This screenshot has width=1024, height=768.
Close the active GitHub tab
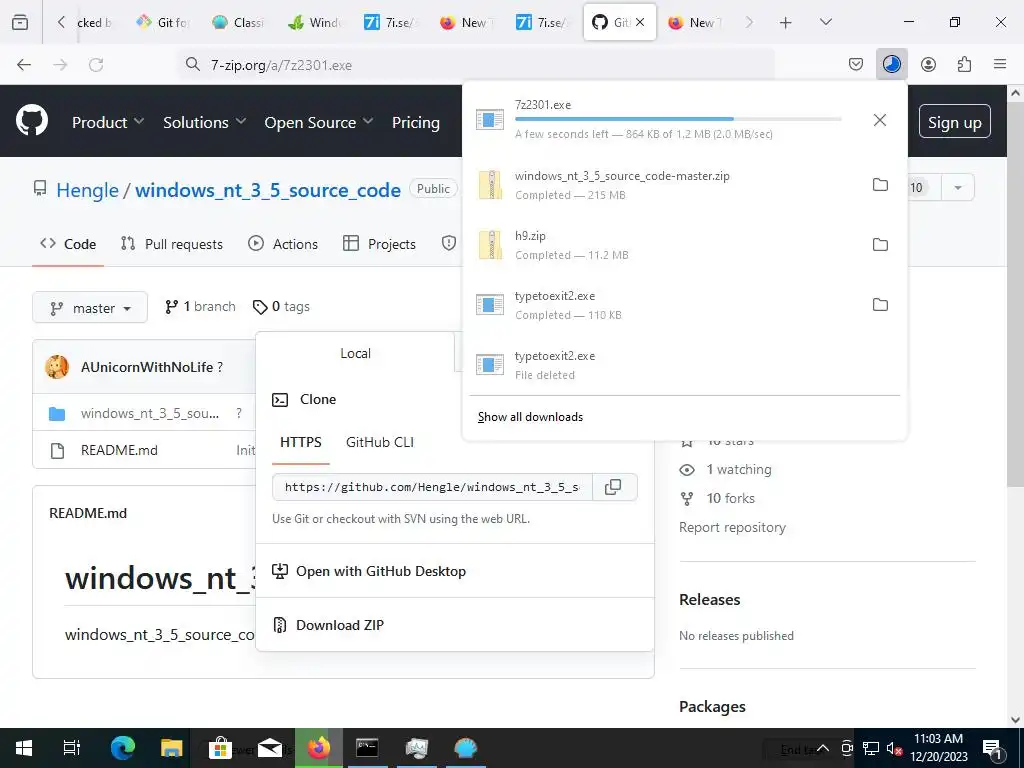click(x=640, y=22)
